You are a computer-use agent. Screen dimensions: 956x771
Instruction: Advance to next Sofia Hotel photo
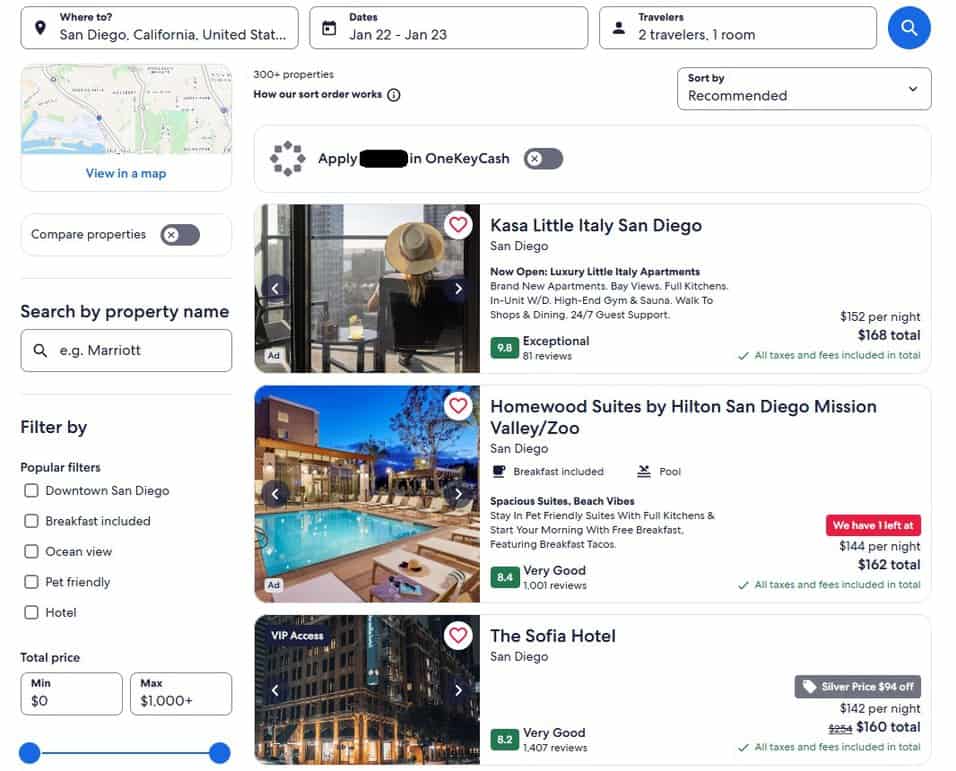[458, 690]
